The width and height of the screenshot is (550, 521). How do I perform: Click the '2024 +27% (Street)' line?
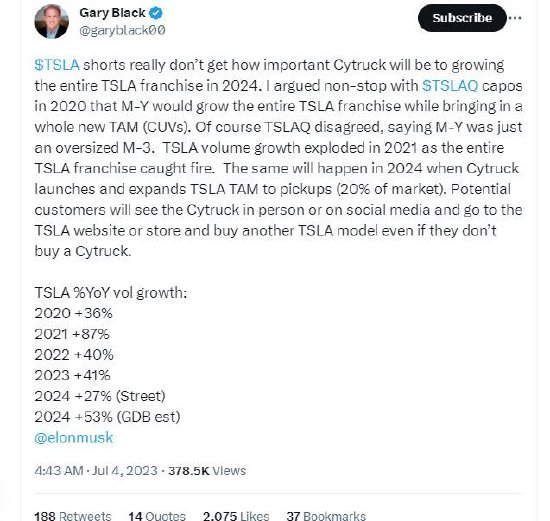100,396
